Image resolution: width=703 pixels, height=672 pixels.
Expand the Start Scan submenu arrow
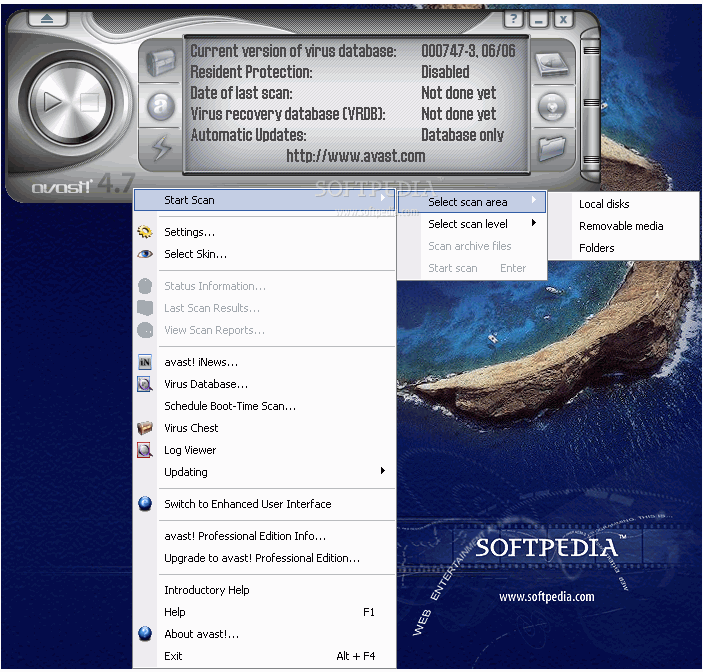click(x=382, y=198)
